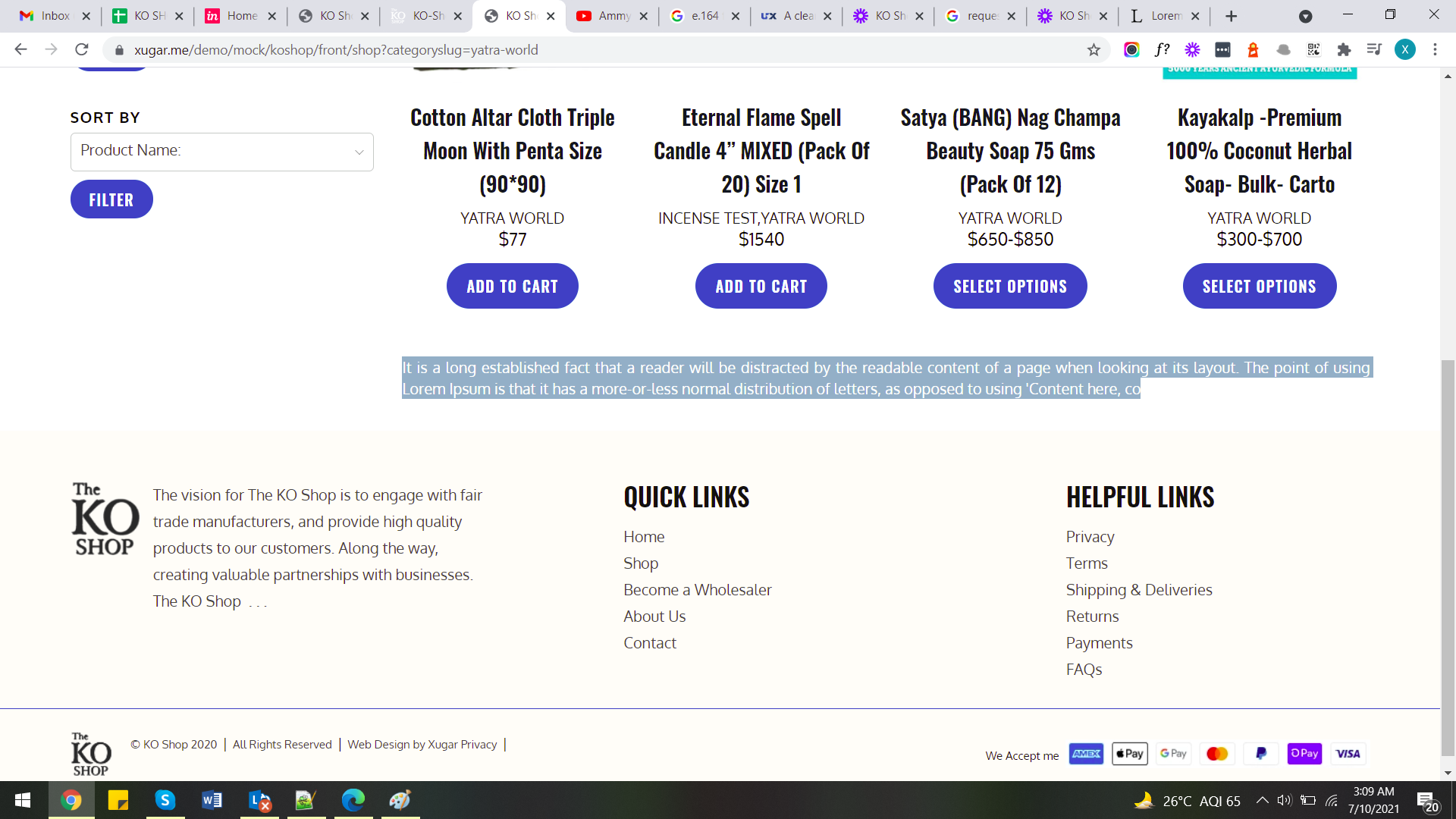
Task: Click the Shop Pay payment icon
Action: click(1304, 754)
